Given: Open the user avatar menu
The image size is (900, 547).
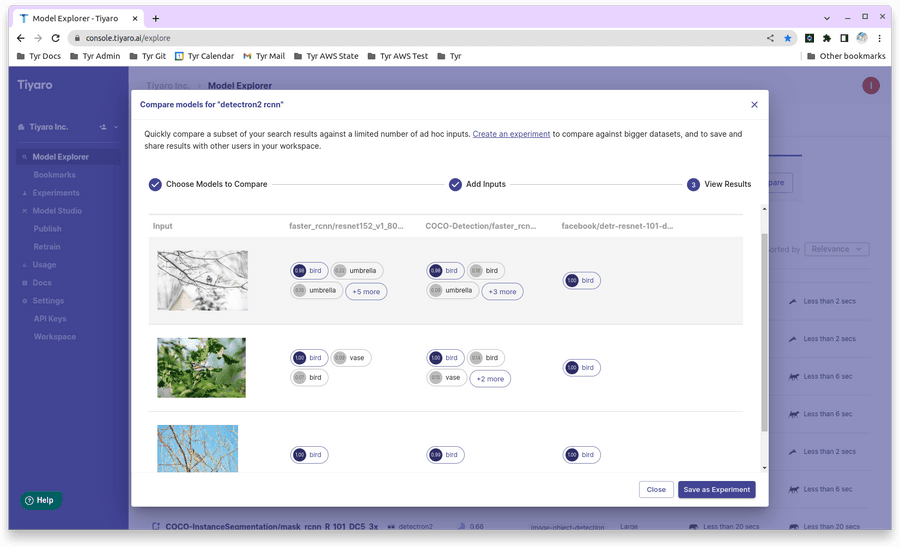Looking at the screenshot, I should point(871,86).
